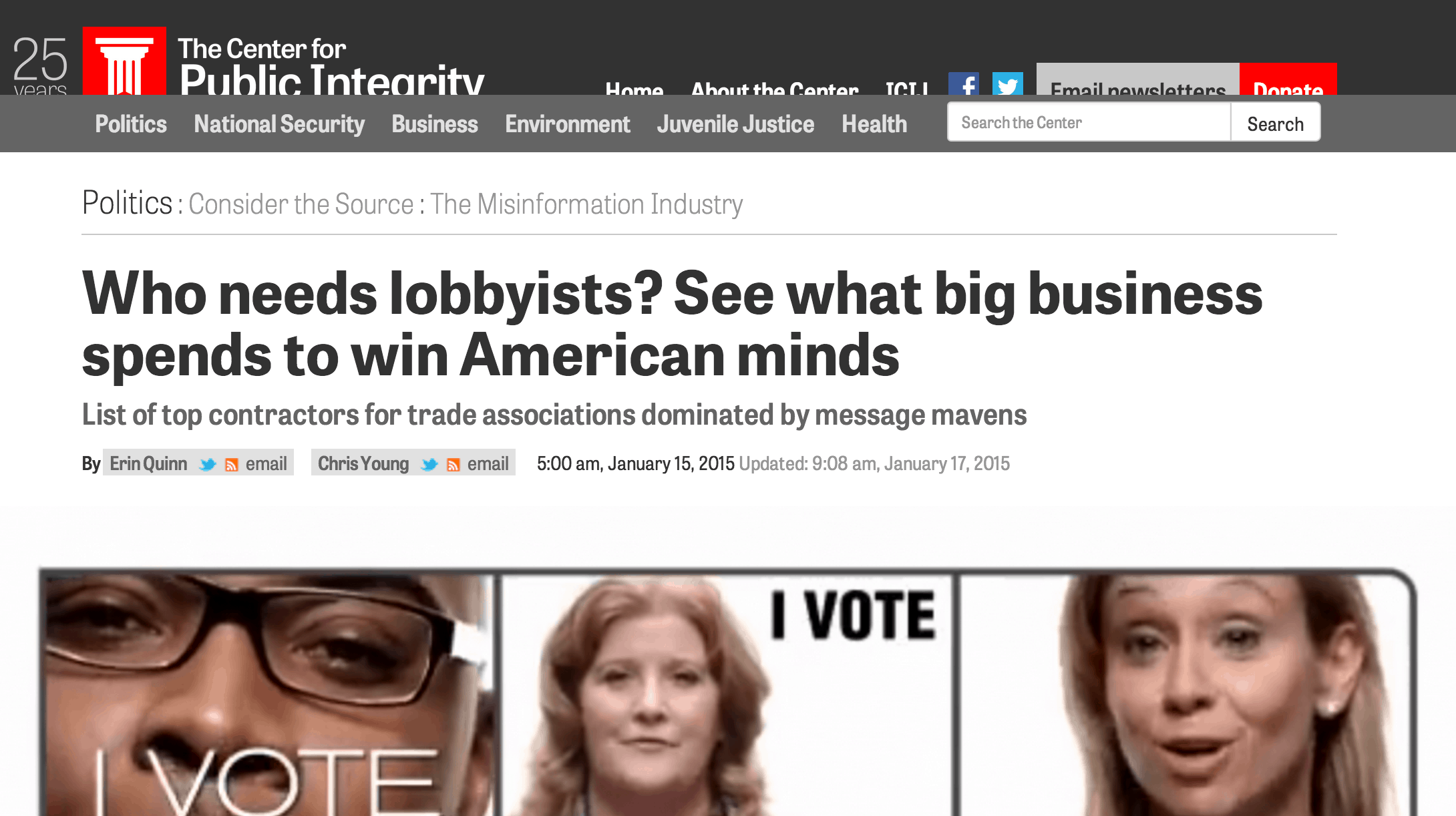
Task: Open the Health section
Action: point(874,124)
